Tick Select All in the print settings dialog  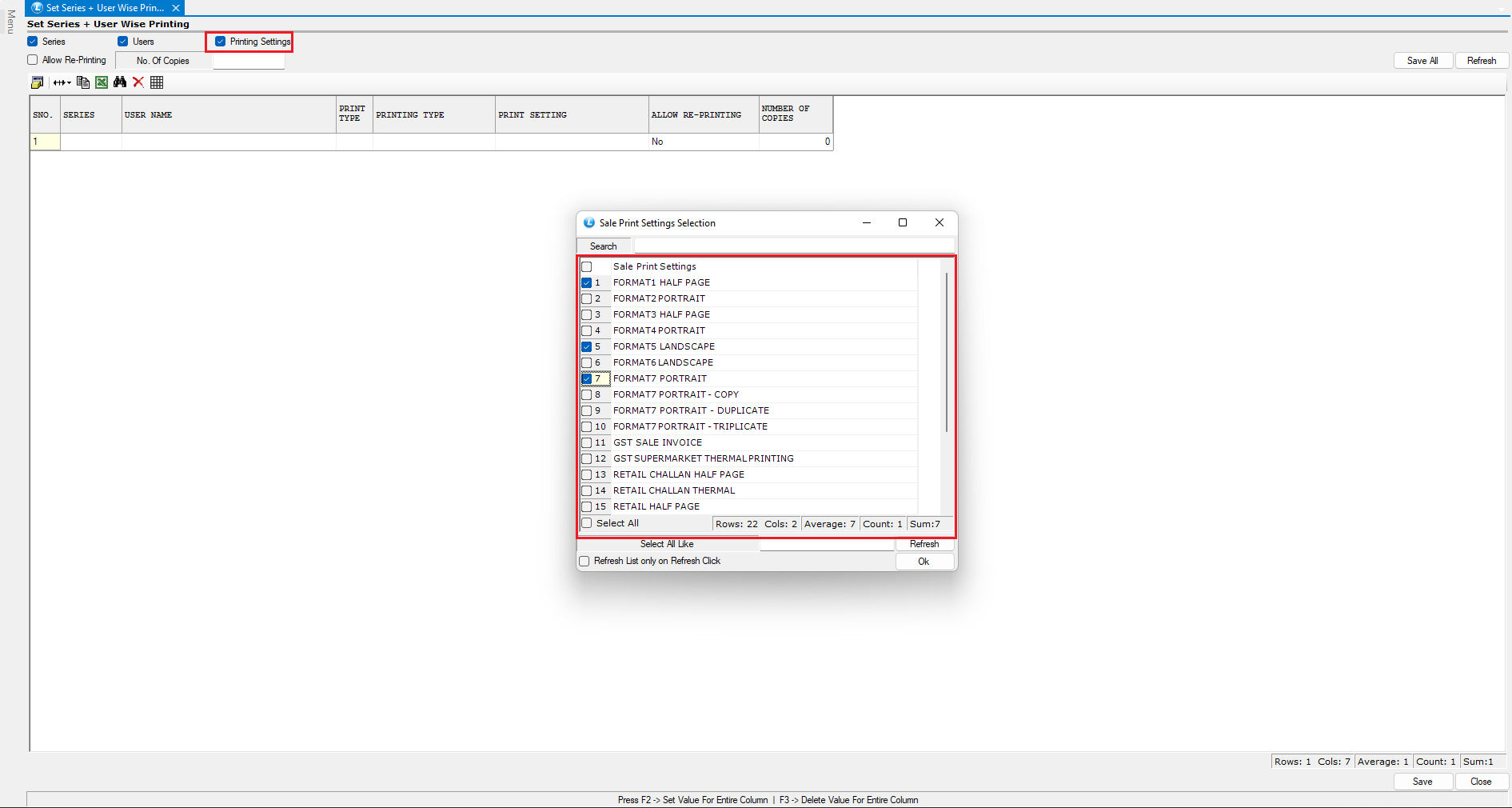coord(587,523)
